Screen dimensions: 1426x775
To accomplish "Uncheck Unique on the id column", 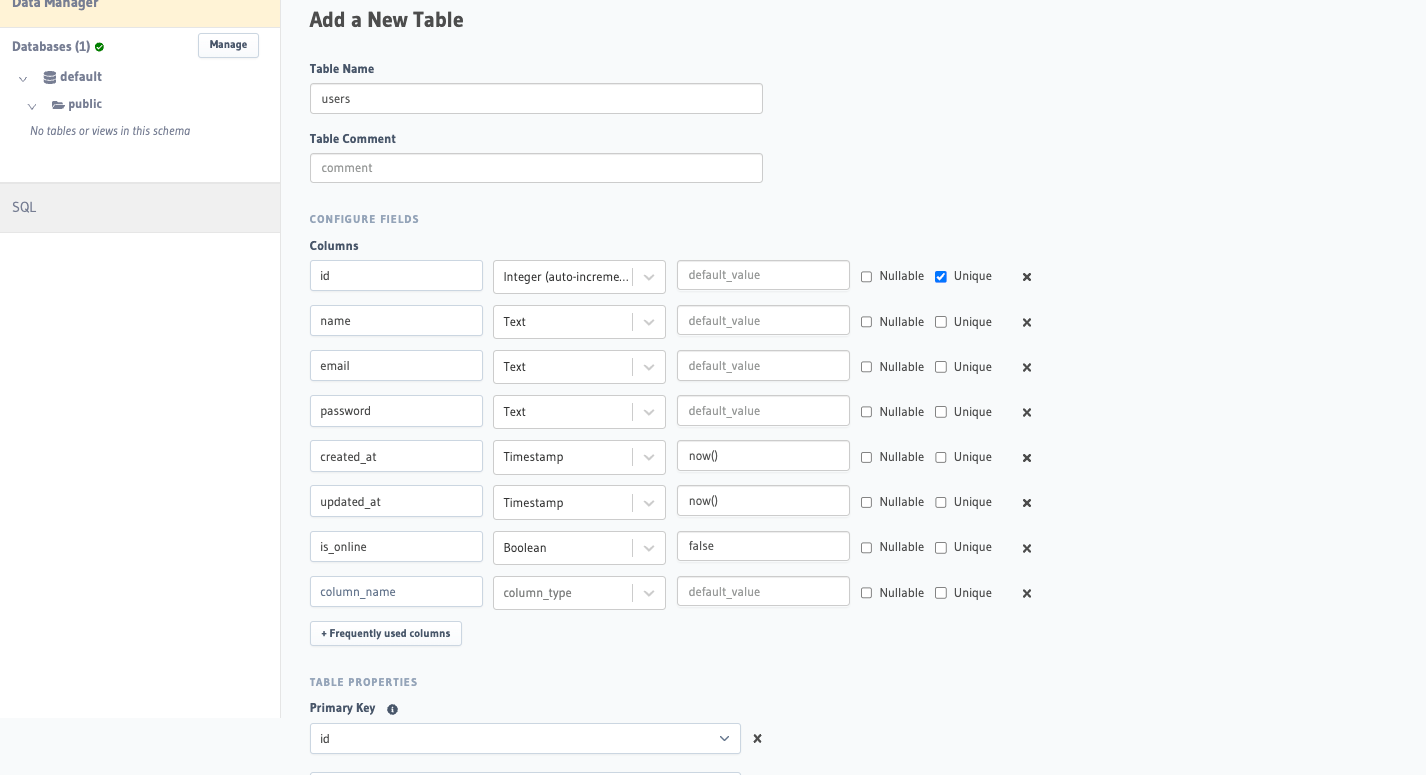I will tap(941, 276).
